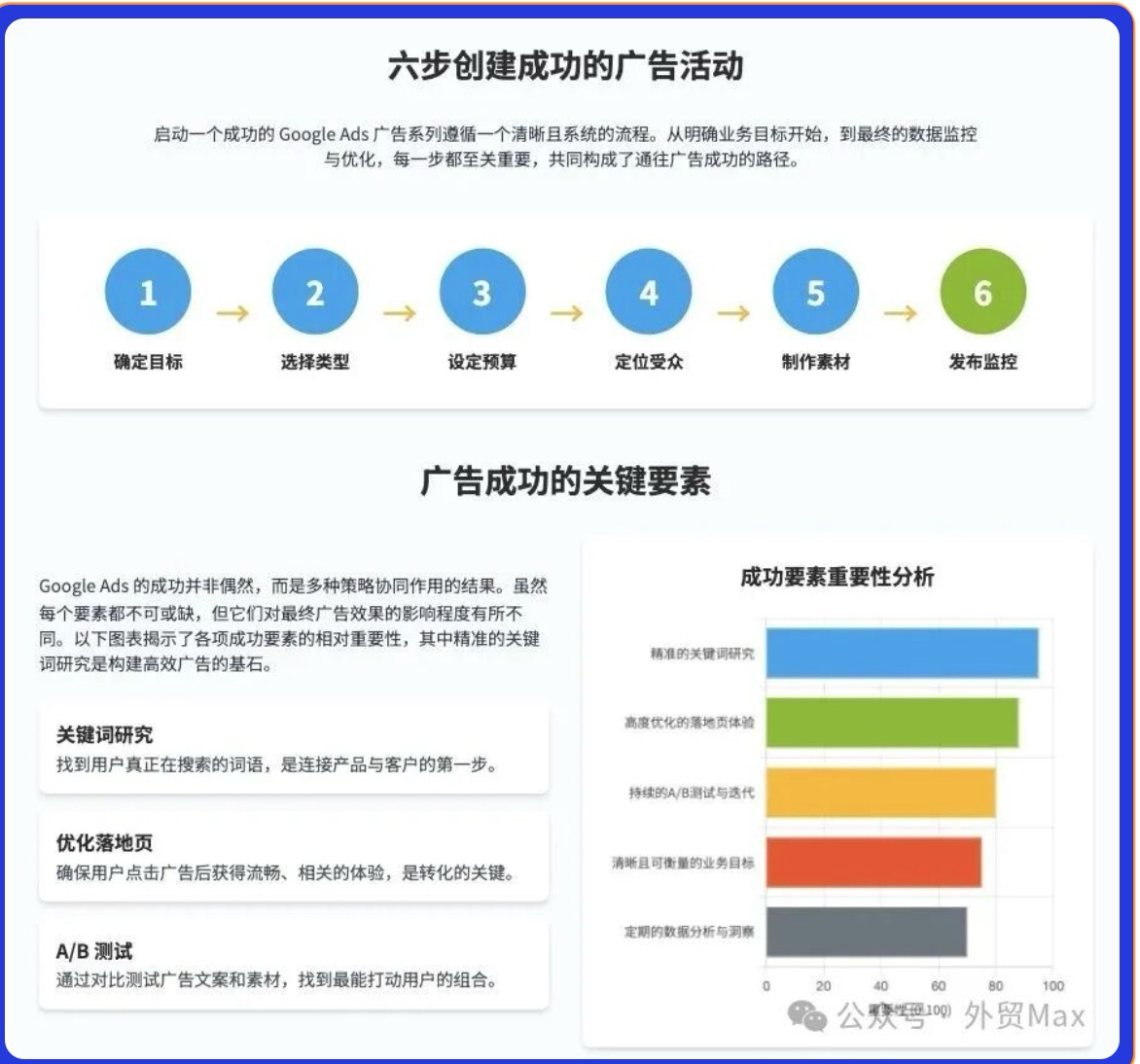
Task: Click the blue step 1 circle
Action: 148,292
